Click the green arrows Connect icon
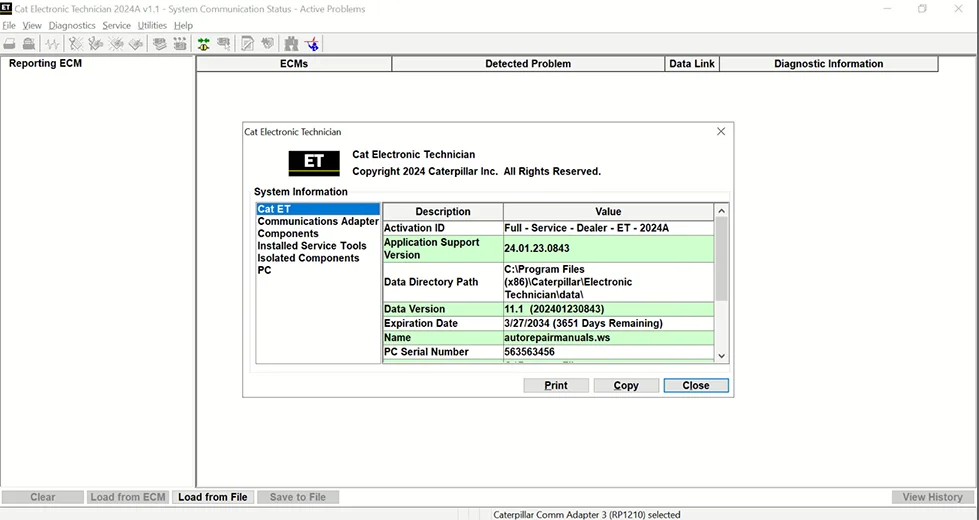This screenshot has width=979, height=520. click(x=203, y=44)
